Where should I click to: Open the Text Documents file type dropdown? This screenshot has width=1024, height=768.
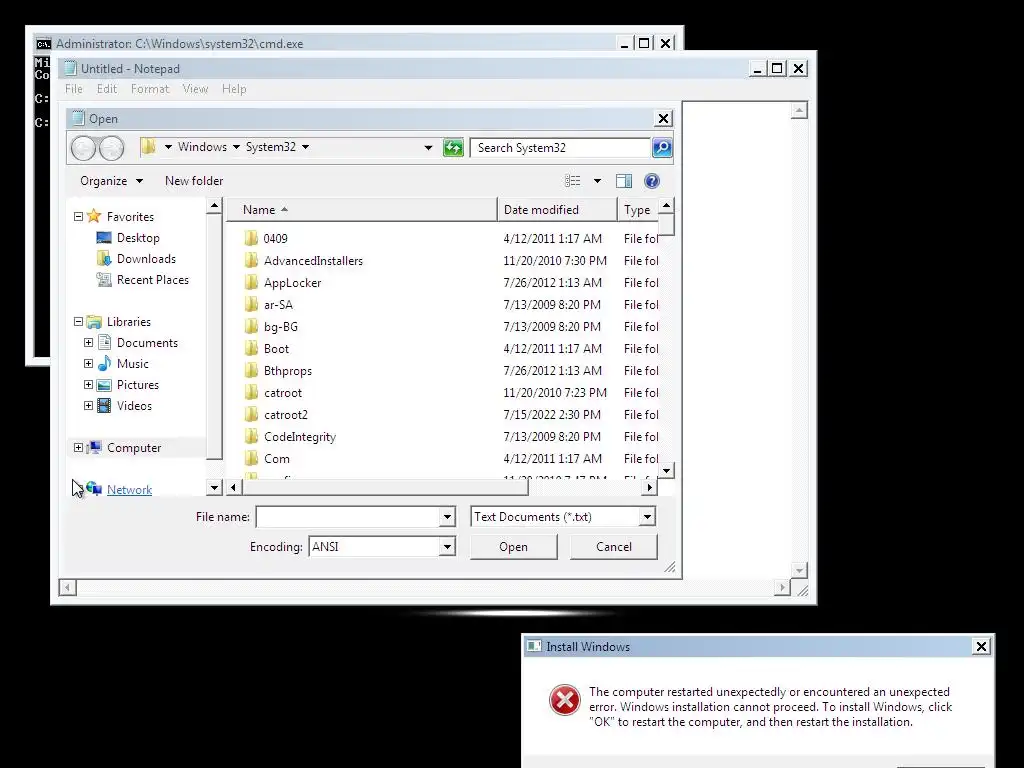coord(647,517)
